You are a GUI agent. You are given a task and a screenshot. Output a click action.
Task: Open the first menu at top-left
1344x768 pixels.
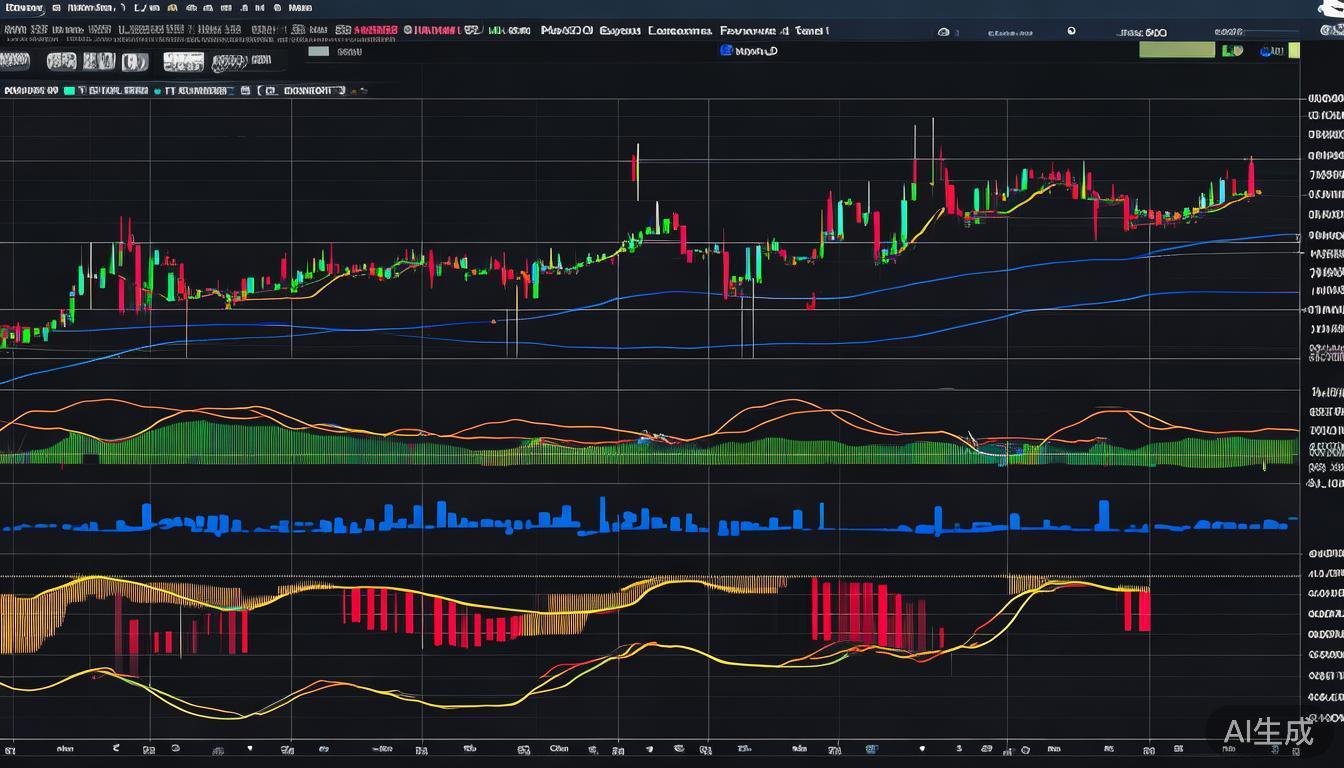tap(20, 7)
